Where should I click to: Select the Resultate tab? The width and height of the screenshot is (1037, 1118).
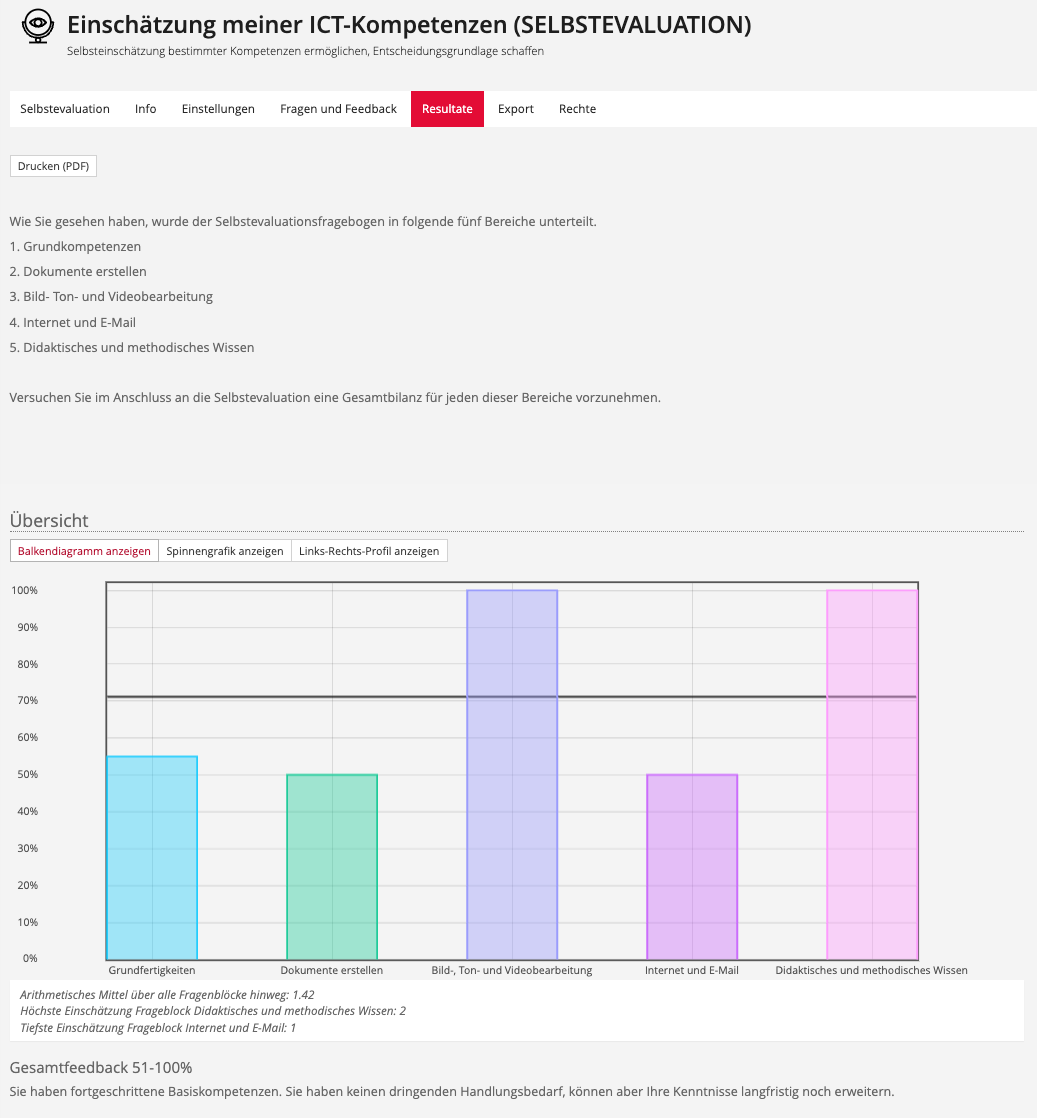(x=447, y=109)
